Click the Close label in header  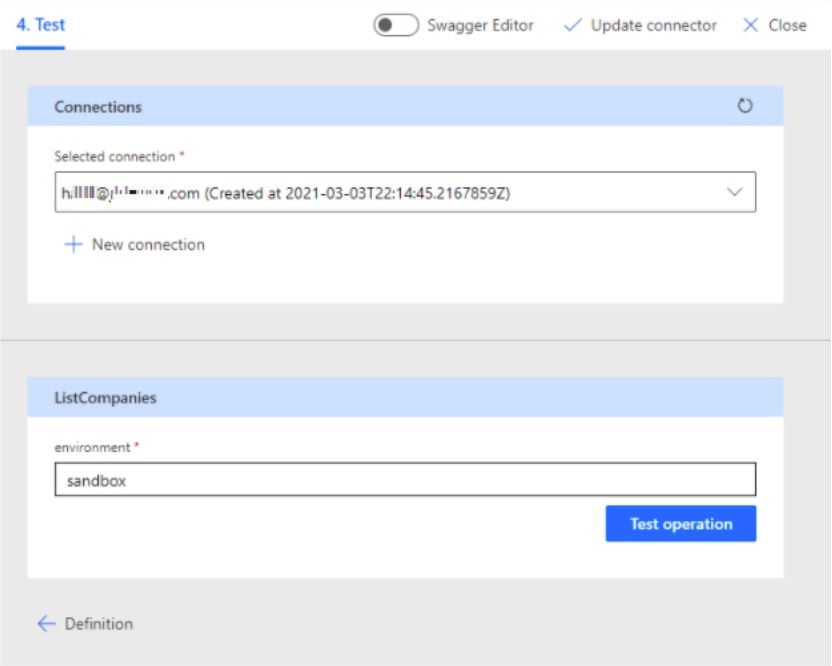[787, 26]
